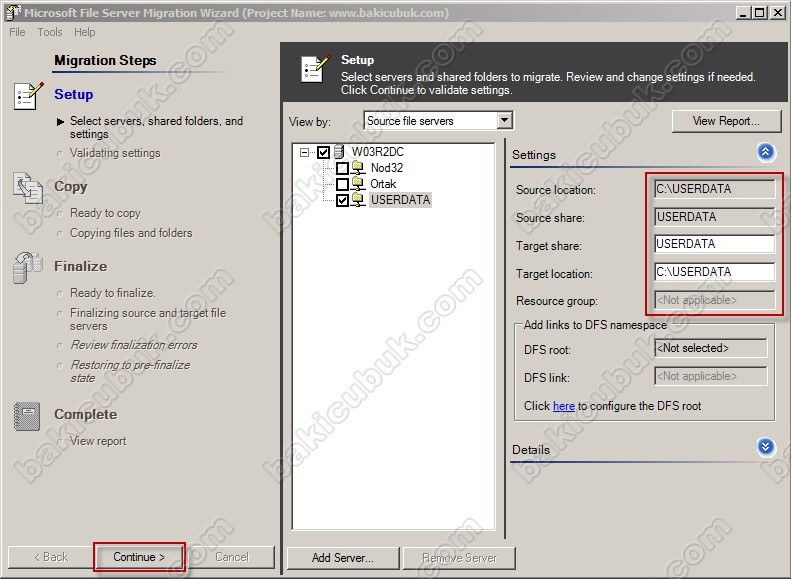Click 'Review finalization errors' step text

134,345
